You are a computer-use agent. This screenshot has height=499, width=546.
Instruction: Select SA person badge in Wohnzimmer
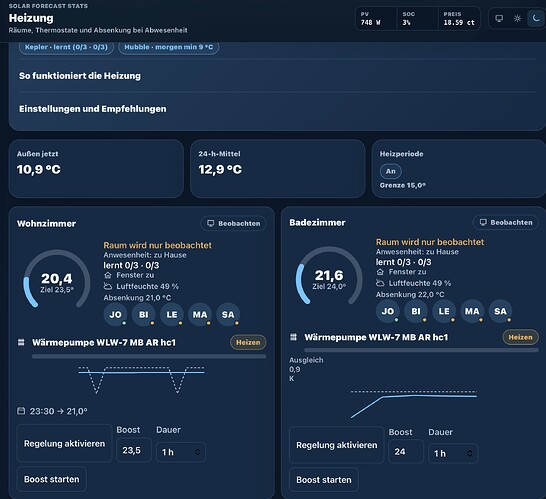point(228,314)
